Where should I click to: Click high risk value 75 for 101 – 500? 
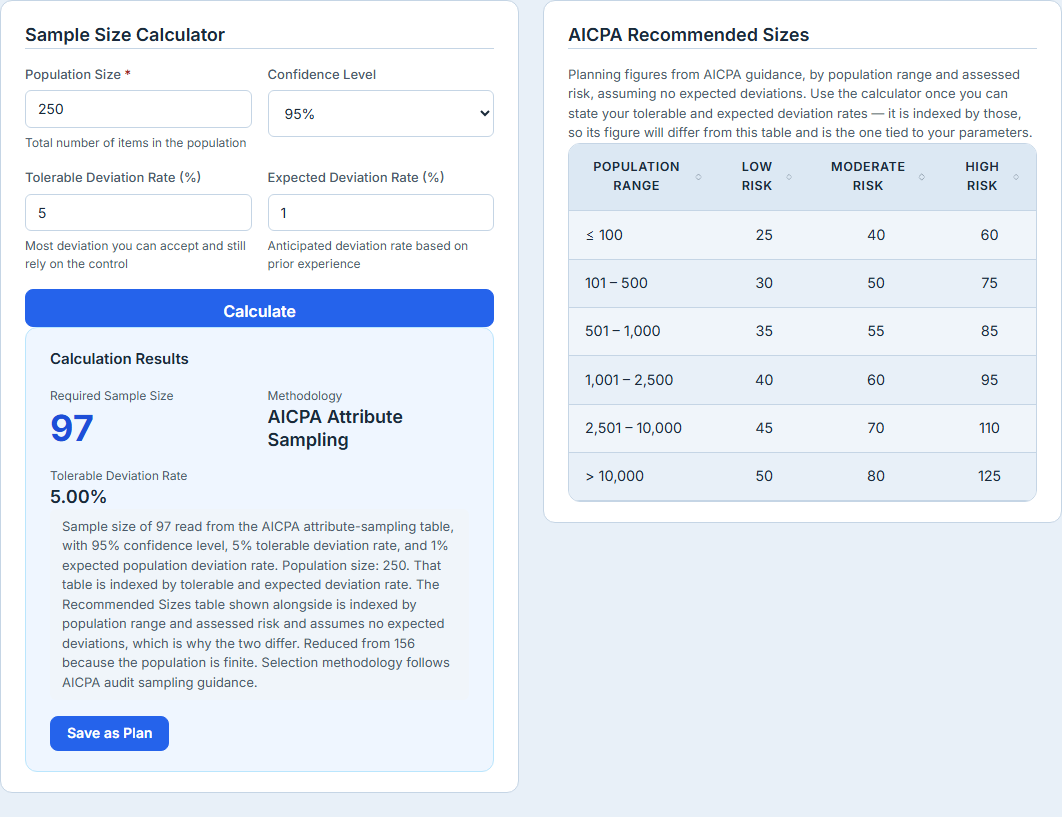click(989, 283)
